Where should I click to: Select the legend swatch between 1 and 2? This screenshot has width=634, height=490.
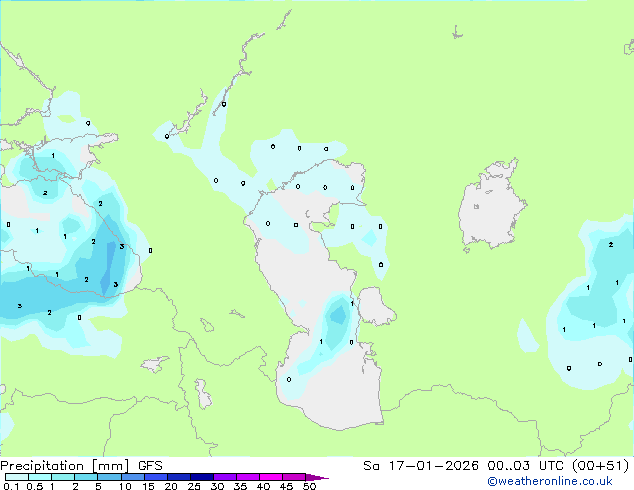pos(63,477)
